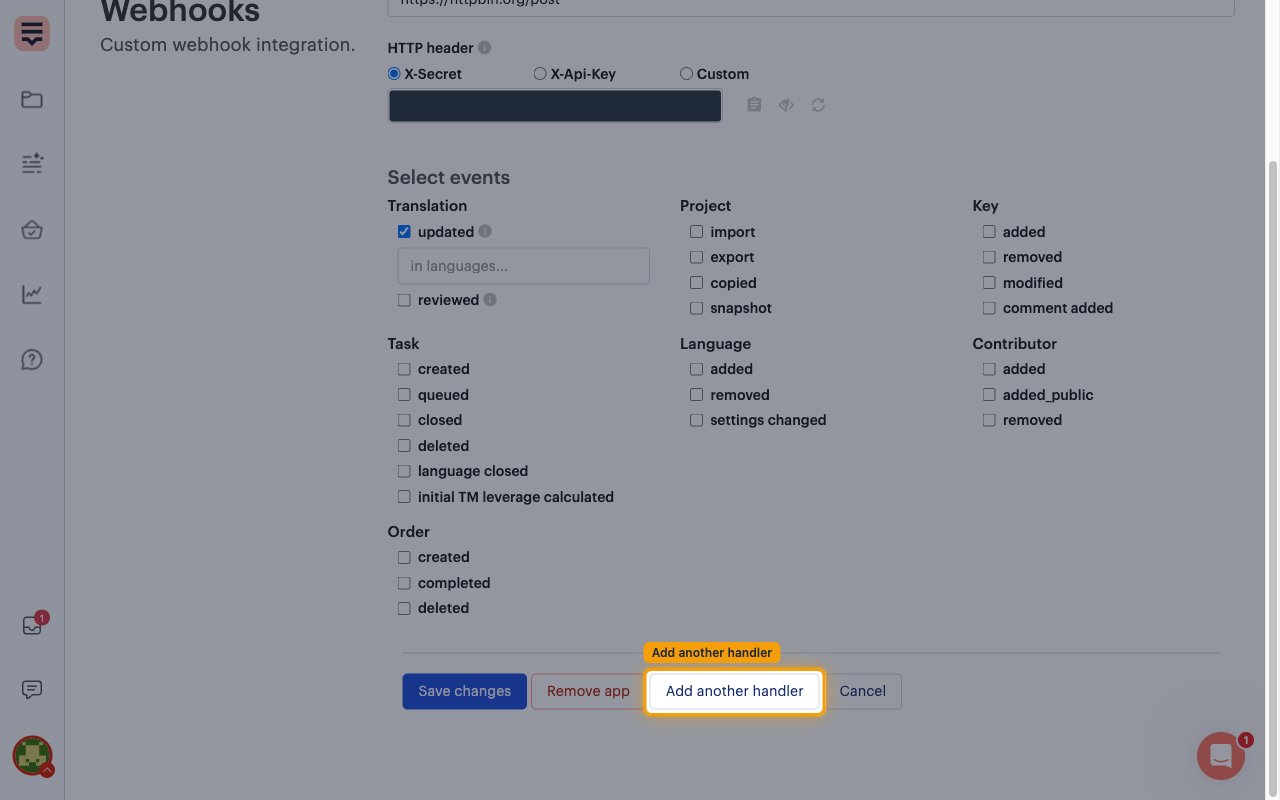This screenshot has width=1280, height=800.
Task: Focus the webhook URL input field
Action: point(811,7)
